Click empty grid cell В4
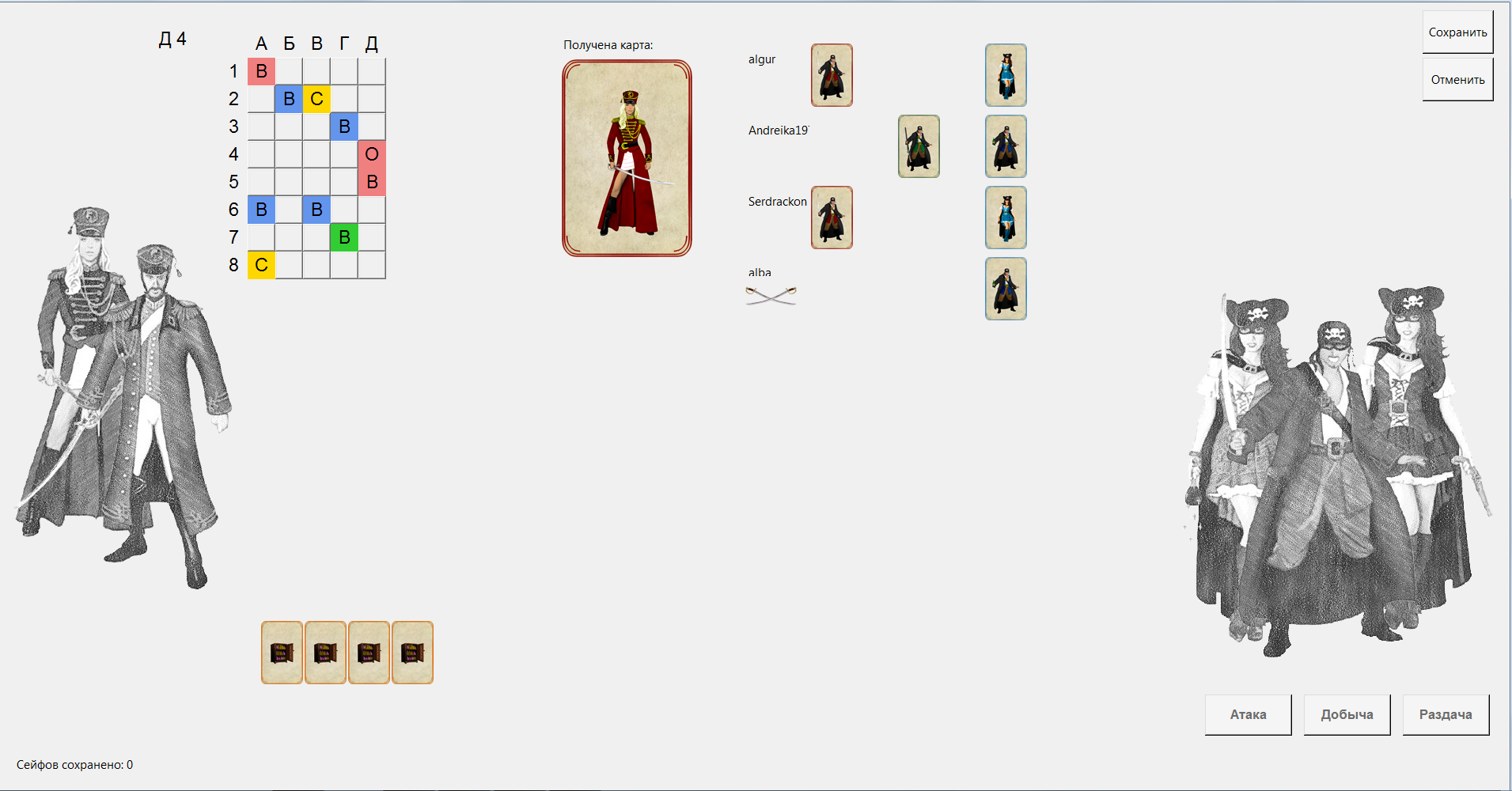This screenshot has width=1512, height=791. tap(316, 154)
